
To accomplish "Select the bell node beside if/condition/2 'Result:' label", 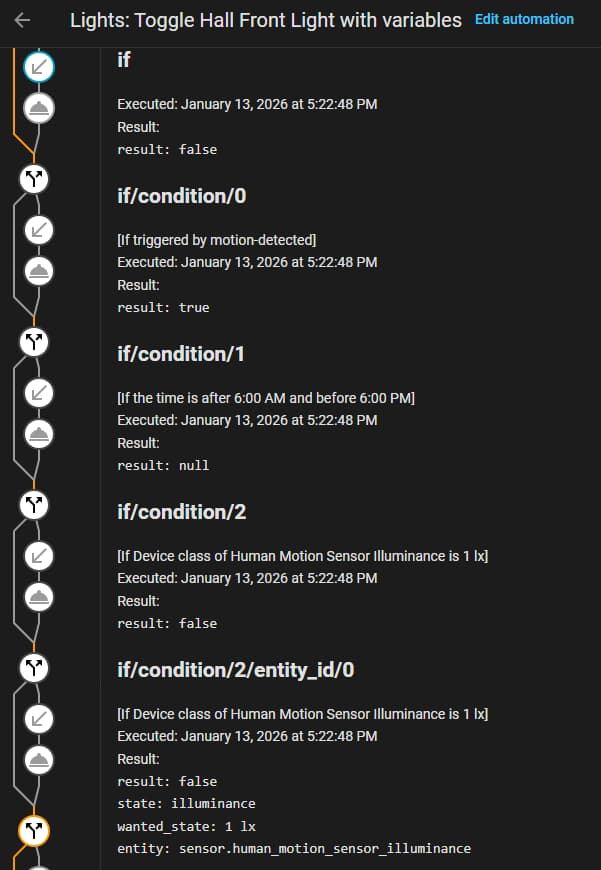I will 38,596.
